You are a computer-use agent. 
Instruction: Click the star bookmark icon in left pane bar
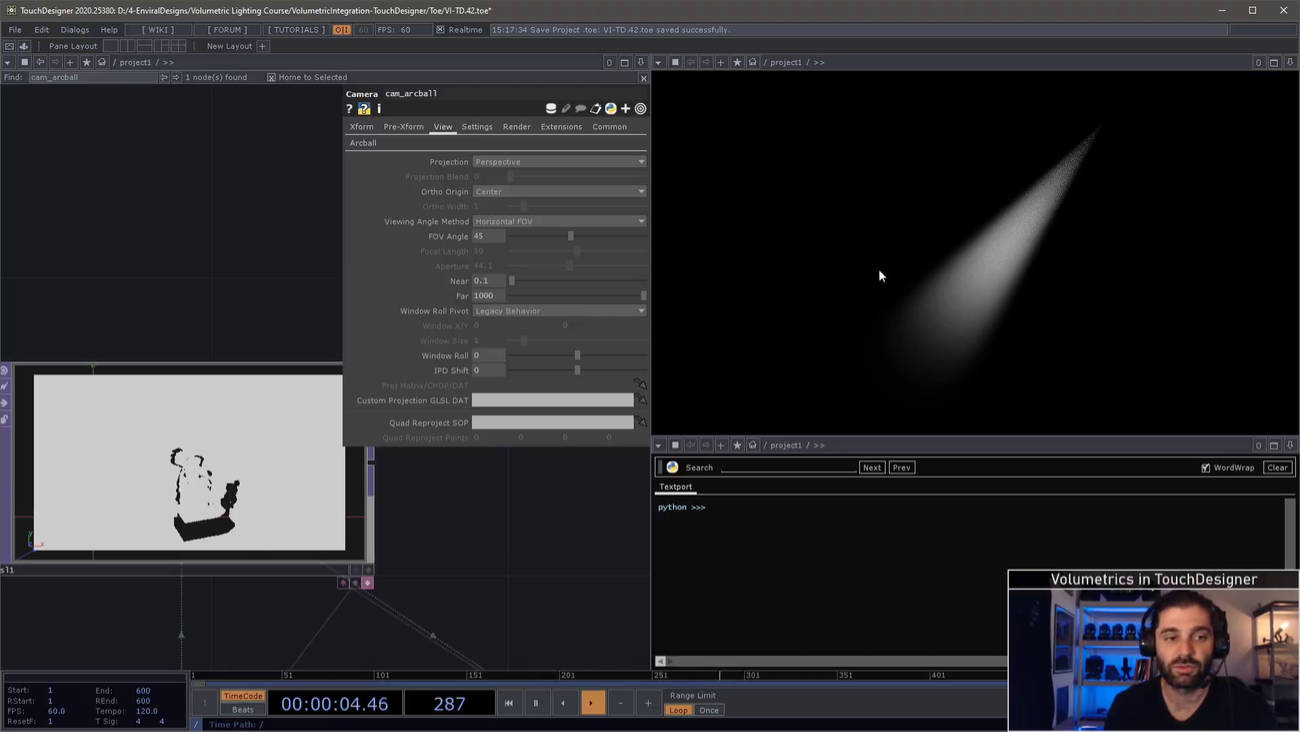coord(86,62)
